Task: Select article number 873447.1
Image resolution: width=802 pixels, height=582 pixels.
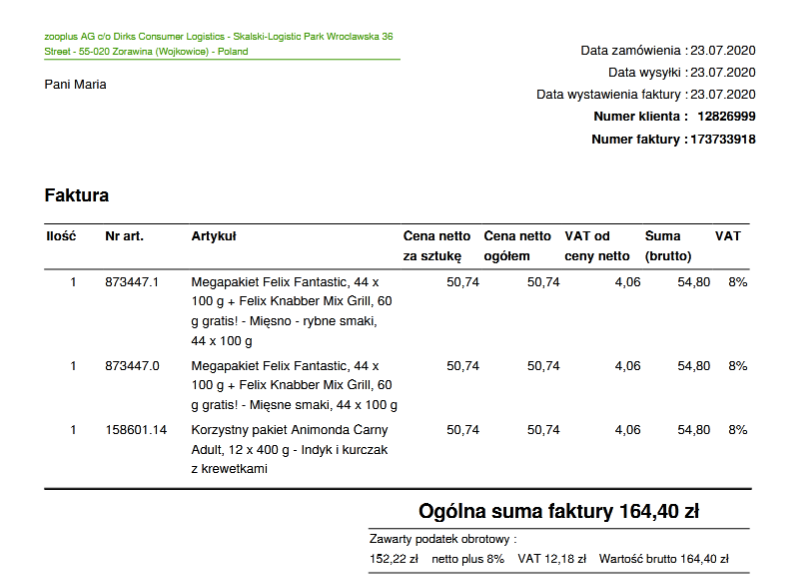Action: pyautogui.click(x=132, y=282)
